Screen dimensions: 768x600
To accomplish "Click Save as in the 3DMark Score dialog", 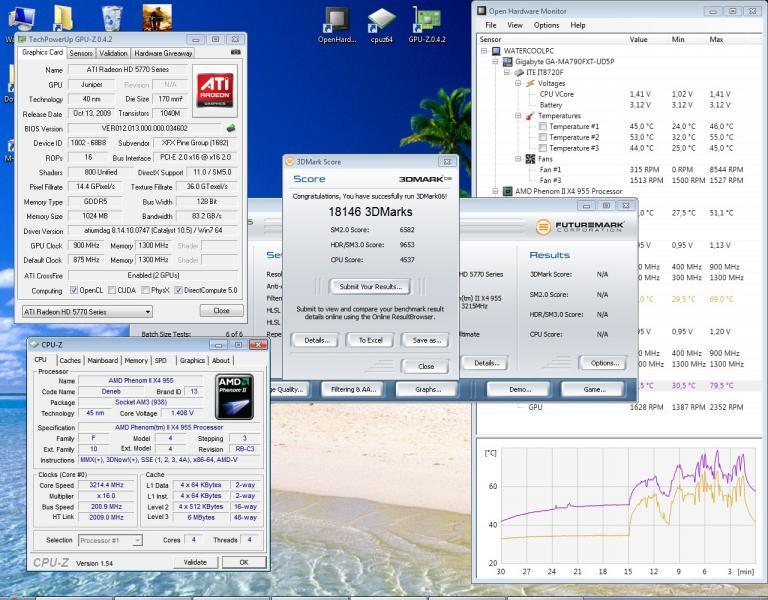I will 426,340.
